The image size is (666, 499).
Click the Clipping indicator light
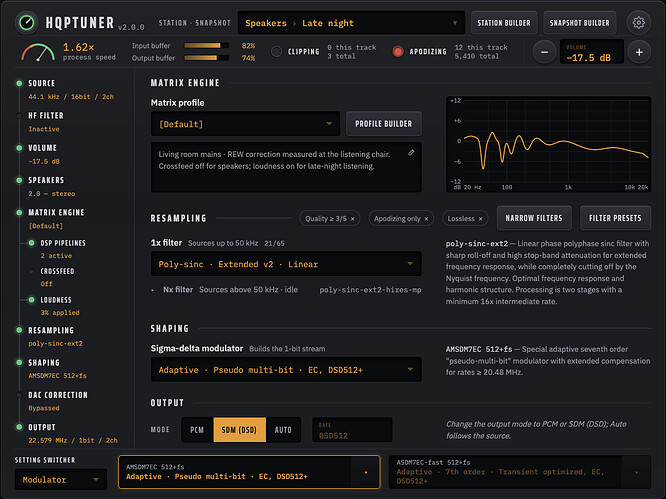point(277,51)
